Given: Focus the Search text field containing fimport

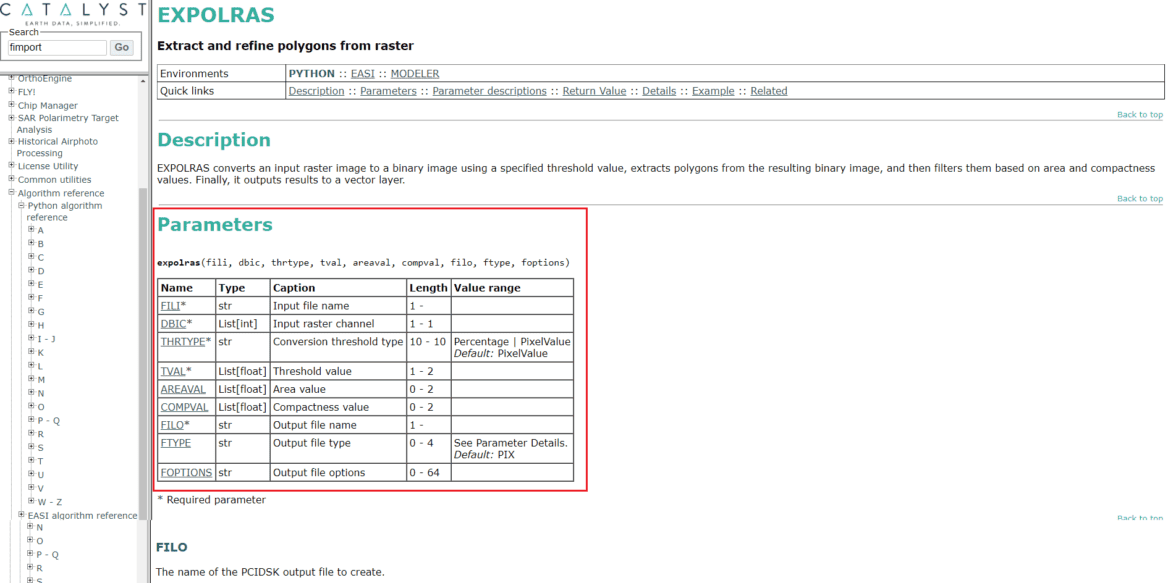Looking at the screenshot, I should (57, 48).
